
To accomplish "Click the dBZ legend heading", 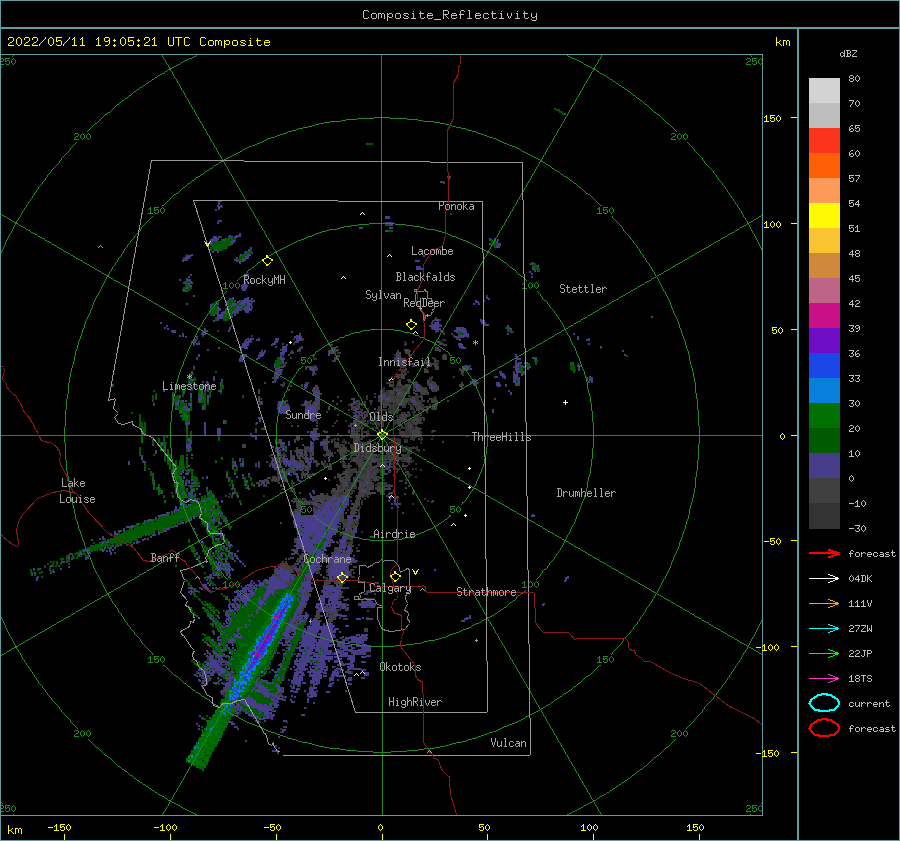I will (848, 54).
